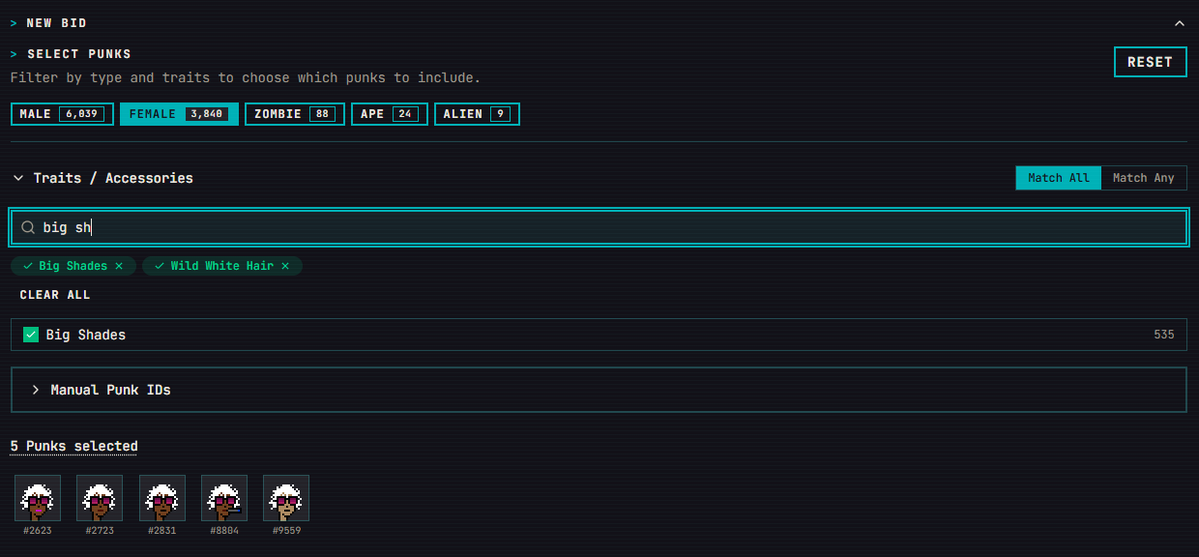This screenshot has width=1199, height=557.
Task: Click the magnifier search icon
Action: (x=28, y=227)
